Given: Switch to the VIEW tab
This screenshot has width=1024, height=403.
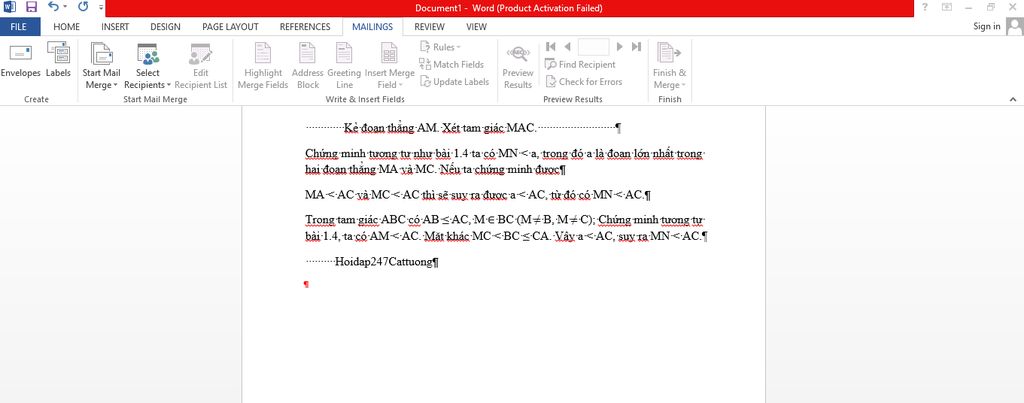Looking at the screenshot, I should coord(476,27).
